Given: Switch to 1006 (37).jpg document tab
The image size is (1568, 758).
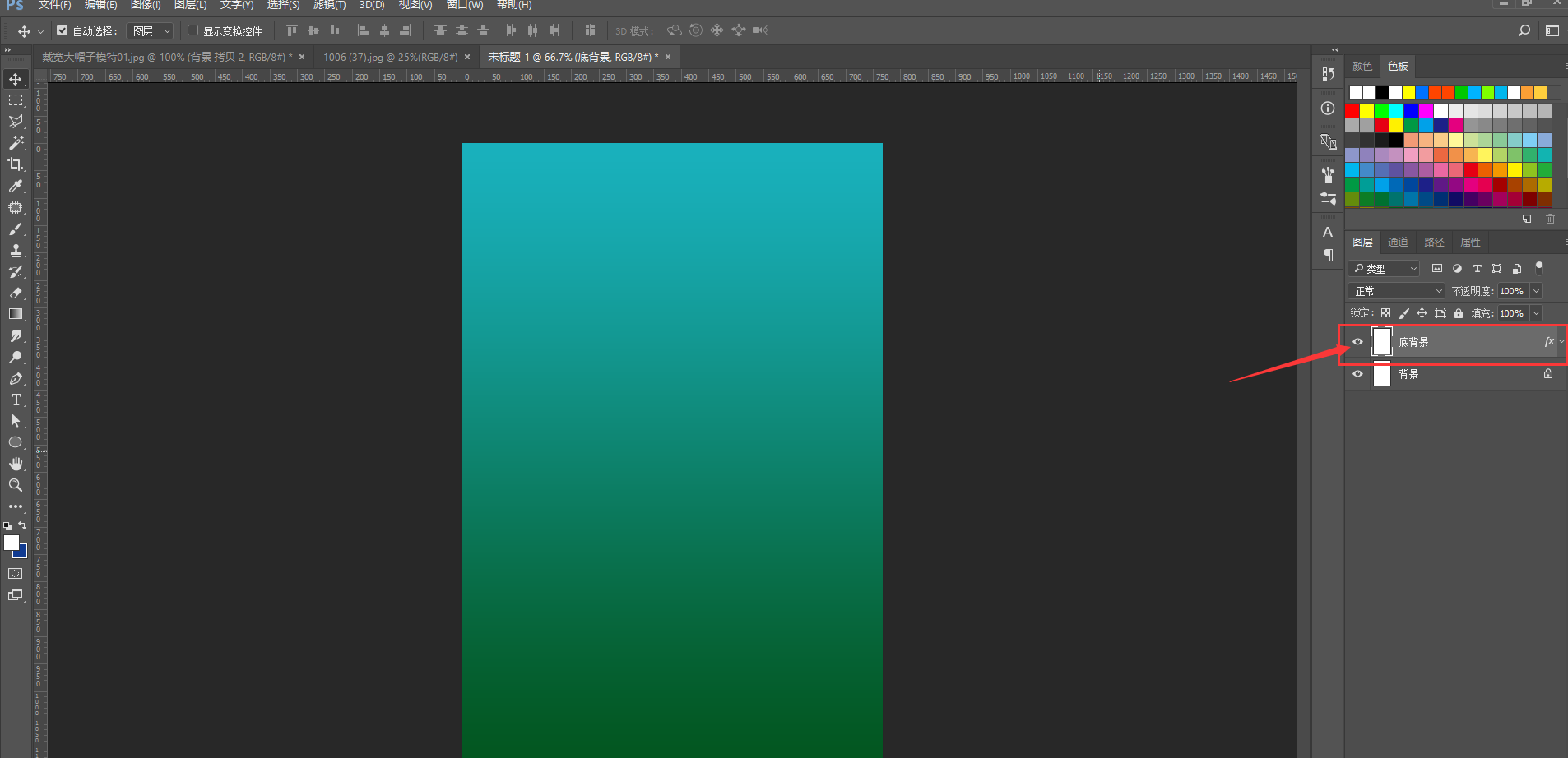Looking at the screenshot, I should [x=390, y=57].
